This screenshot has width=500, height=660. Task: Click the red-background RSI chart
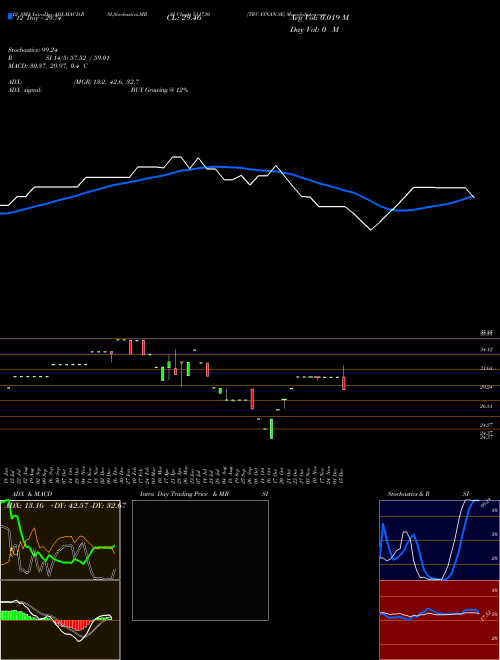coord(439,620)
